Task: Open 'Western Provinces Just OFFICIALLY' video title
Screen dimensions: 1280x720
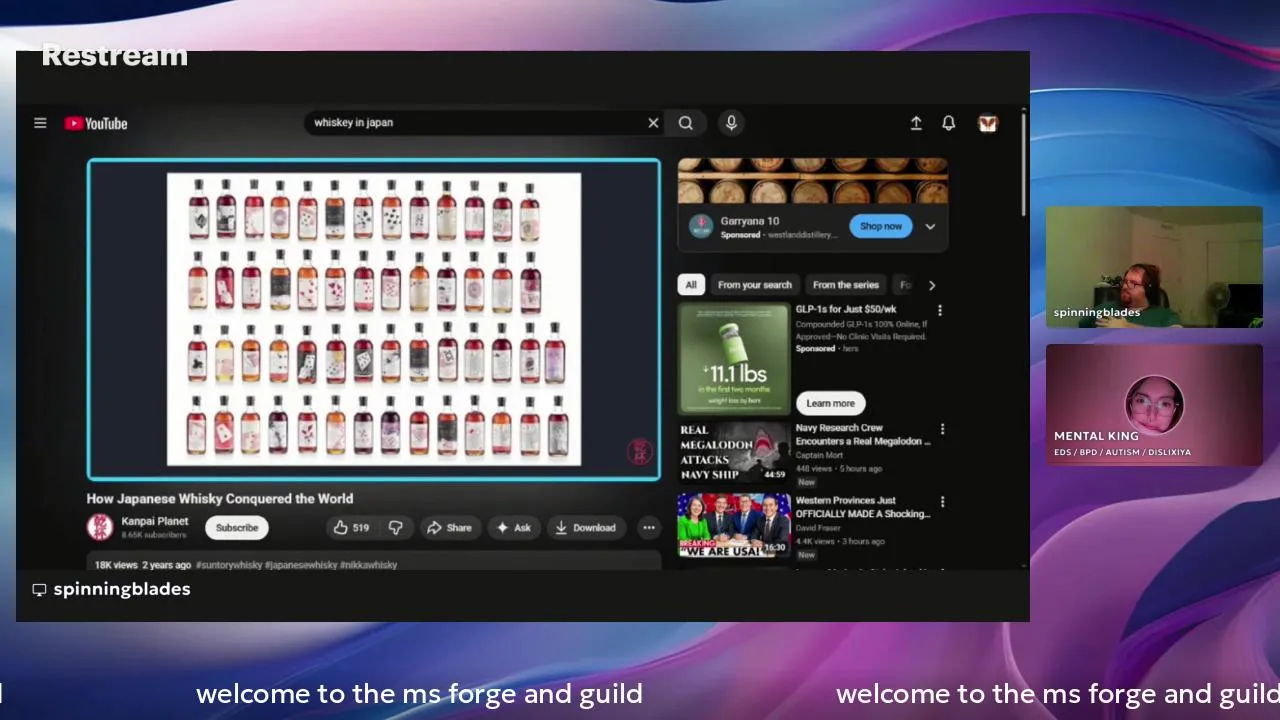Action: (863, 507)
